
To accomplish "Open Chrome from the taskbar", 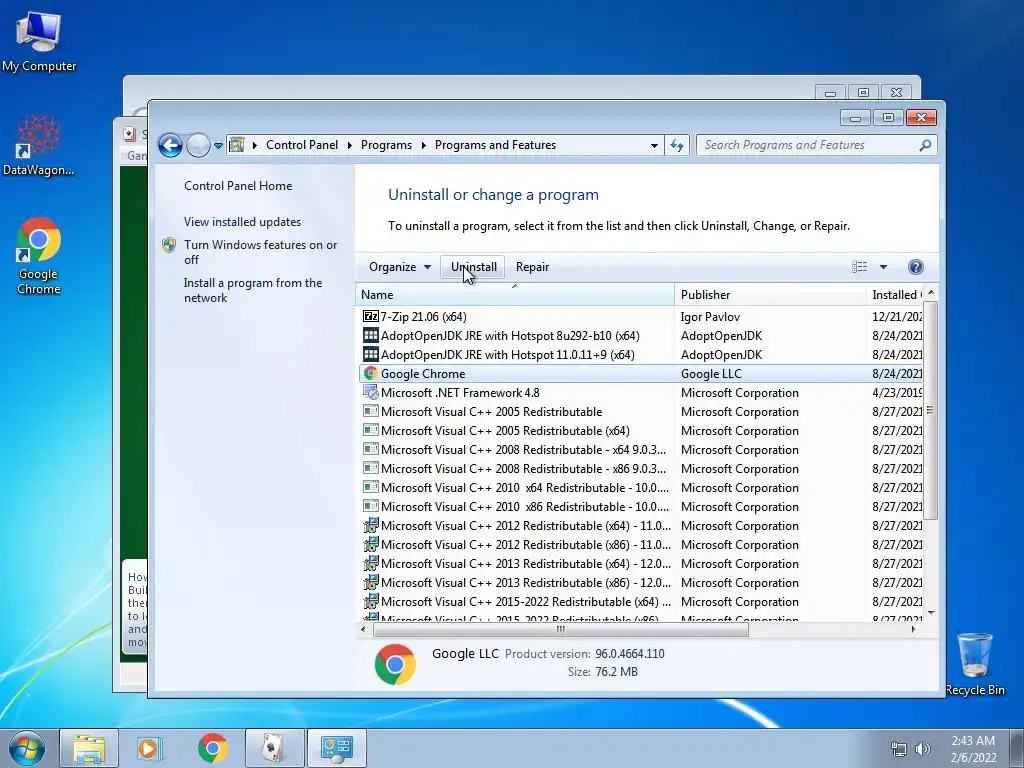I will click(212, 748).
